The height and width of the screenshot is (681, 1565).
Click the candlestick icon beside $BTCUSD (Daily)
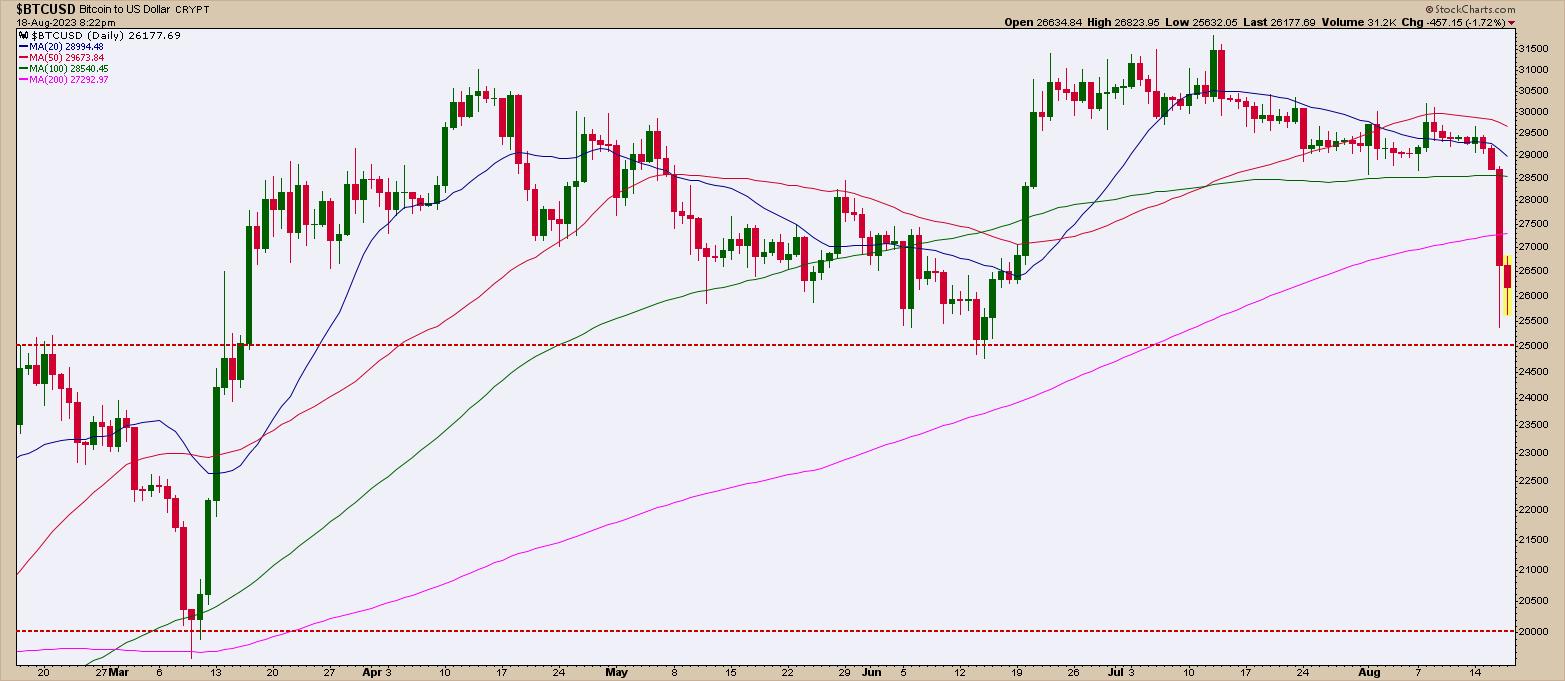(x=23, y=35)
